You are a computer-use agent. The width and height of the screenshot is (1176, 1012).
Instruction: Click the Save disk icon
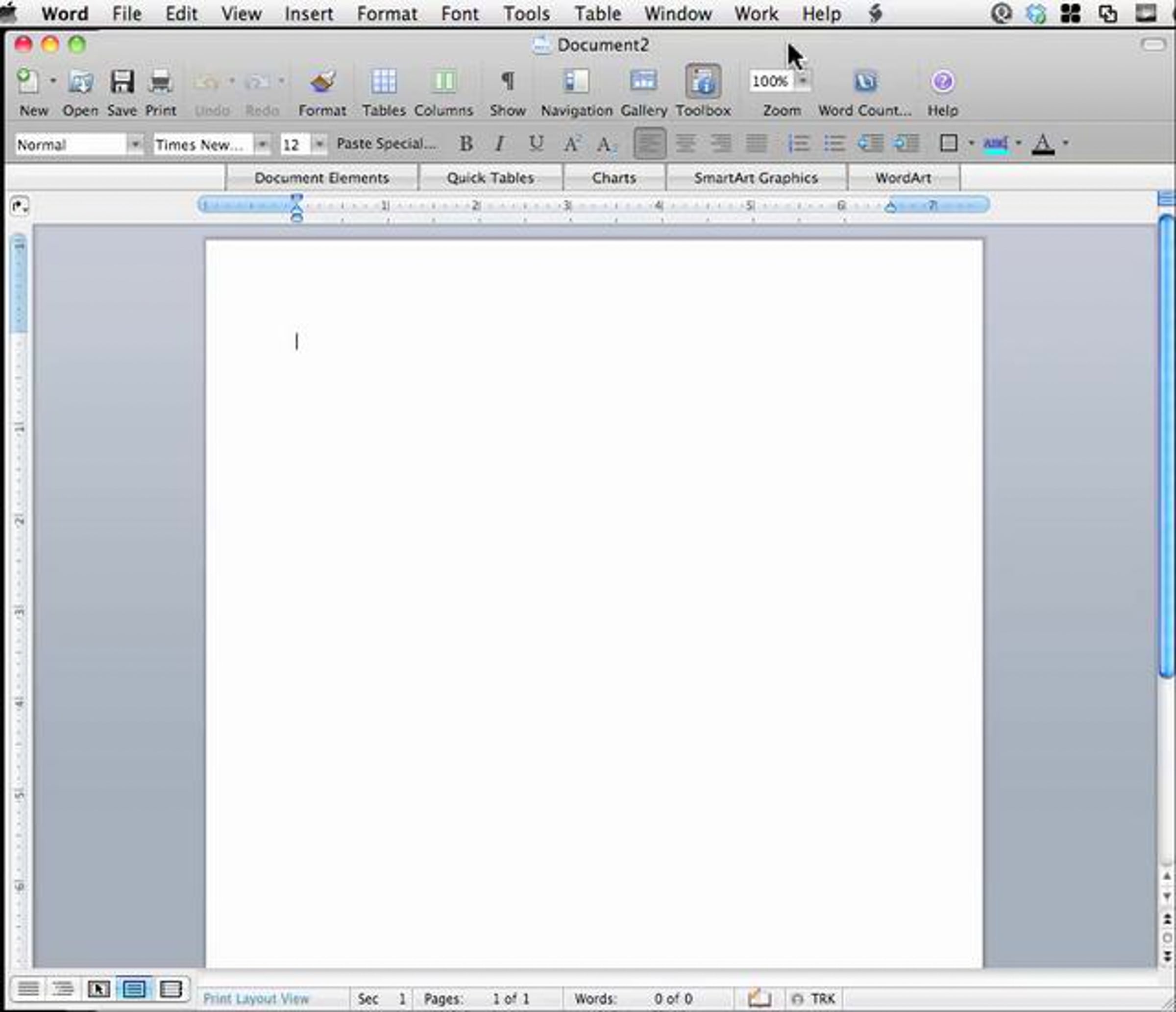122,83
